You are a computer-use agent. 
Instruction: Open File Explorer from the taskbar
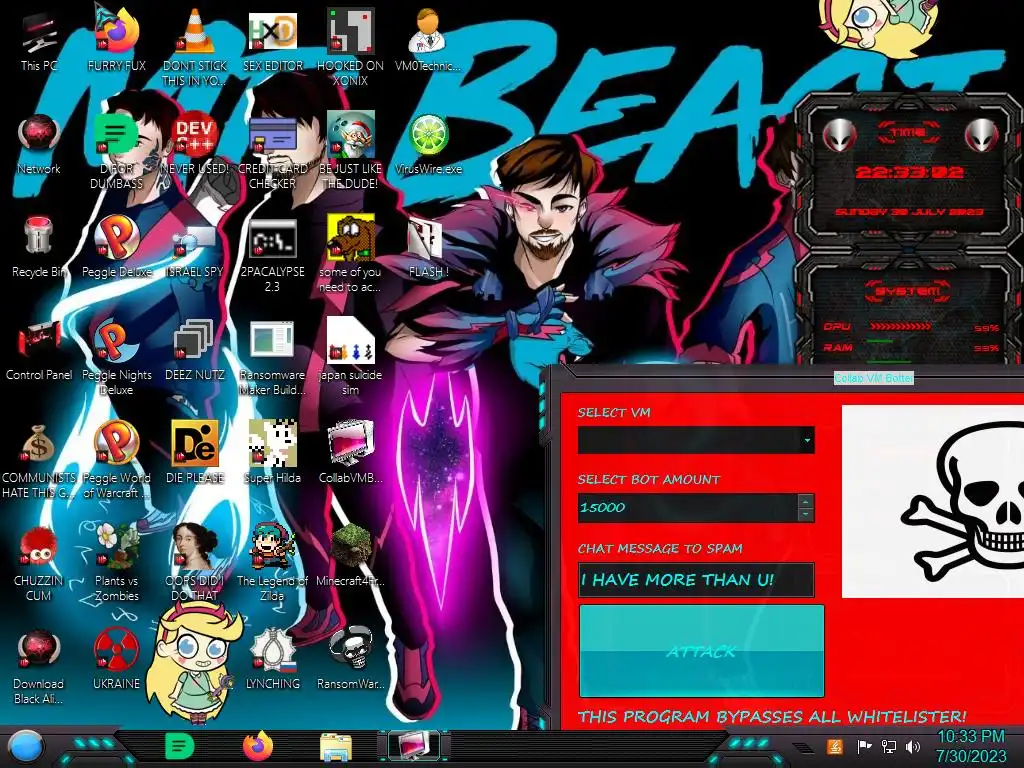click(336, 747)
